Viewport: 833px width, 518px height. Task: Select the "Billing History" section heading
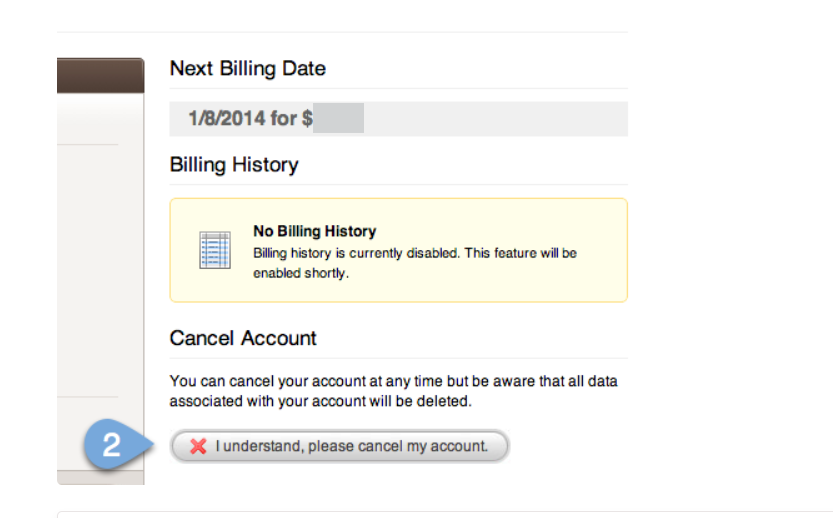point(234,165)
